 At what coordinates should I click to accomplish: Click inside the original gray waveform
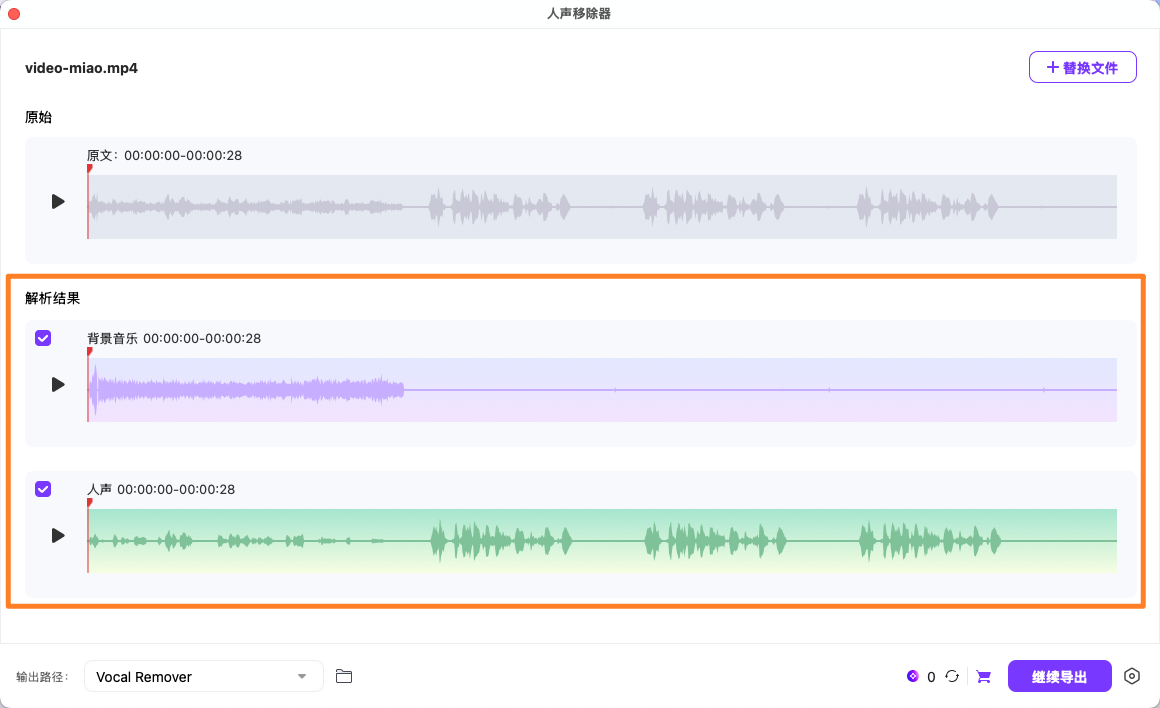coord(600,207)
